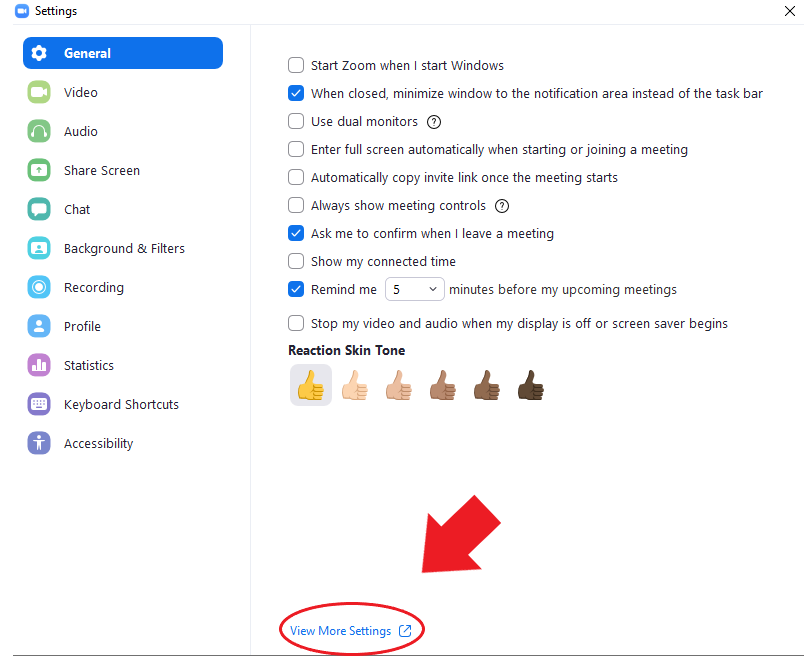The height and width of the screenshot is (656, 809).
Task: Select the Chat bubble icon
Action: click(39, 209)
